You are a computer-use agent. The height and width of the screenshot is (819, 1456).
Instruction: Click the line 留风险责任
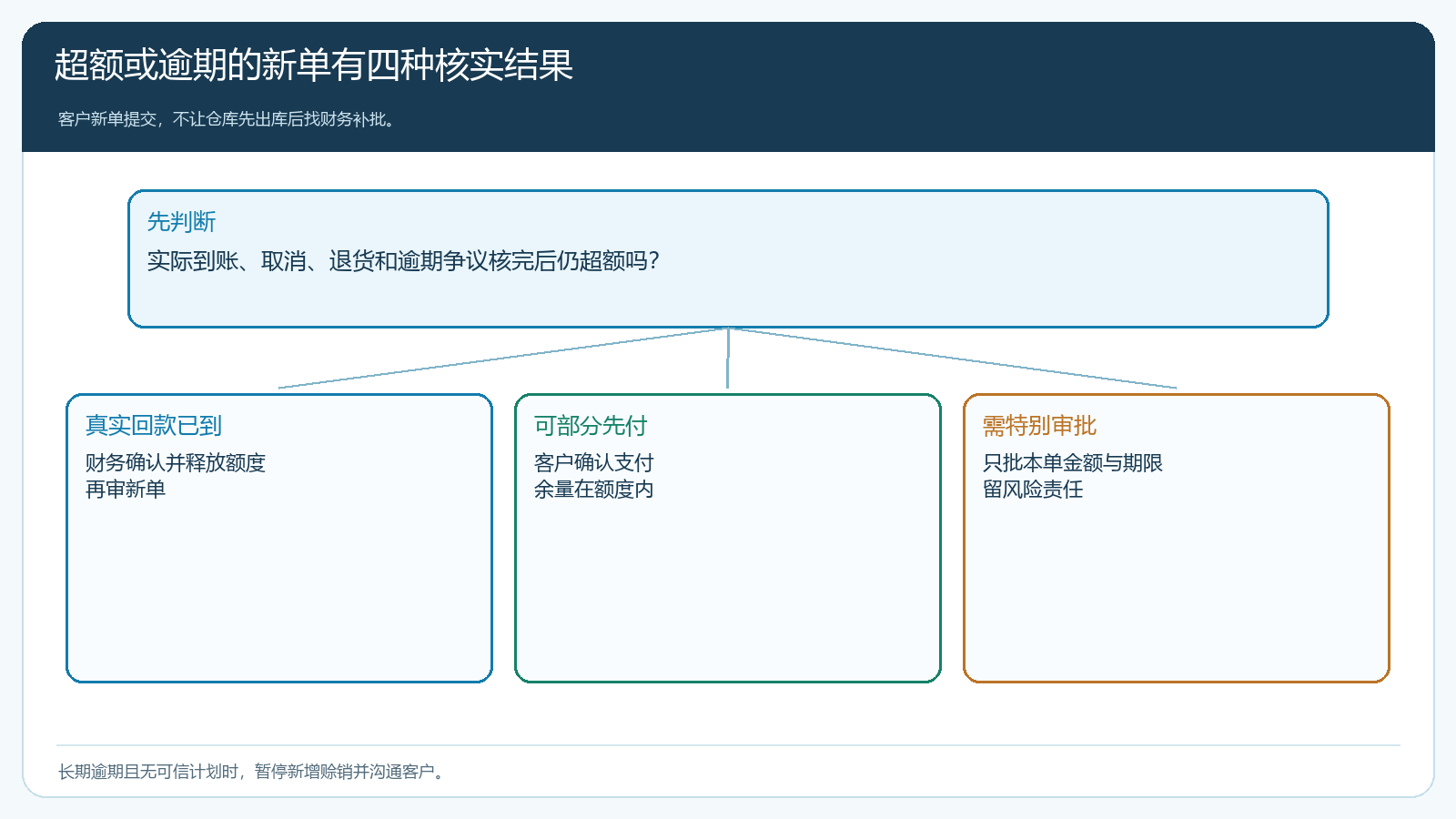(1033, 490)
